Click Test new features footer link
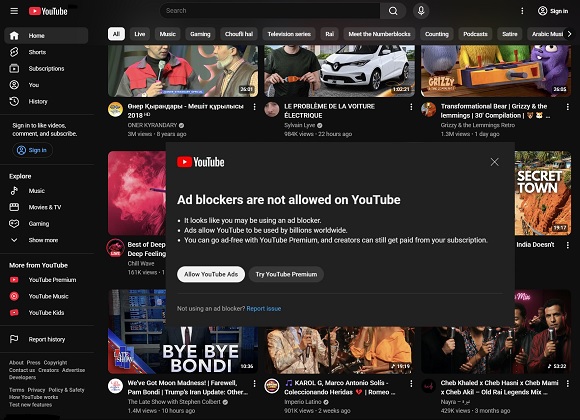This screenshot has width=580, height=420. point(30,404)
